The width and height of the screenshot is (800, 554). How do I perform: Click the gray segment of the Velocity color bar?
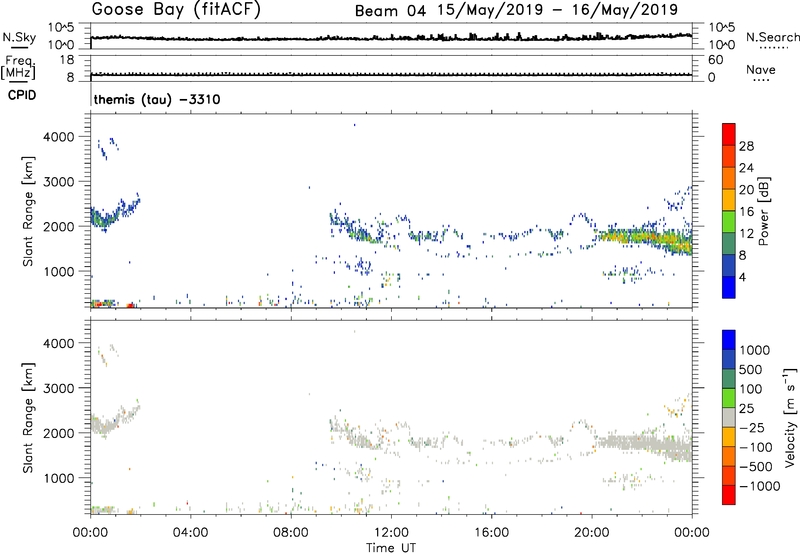pos(729,417)
